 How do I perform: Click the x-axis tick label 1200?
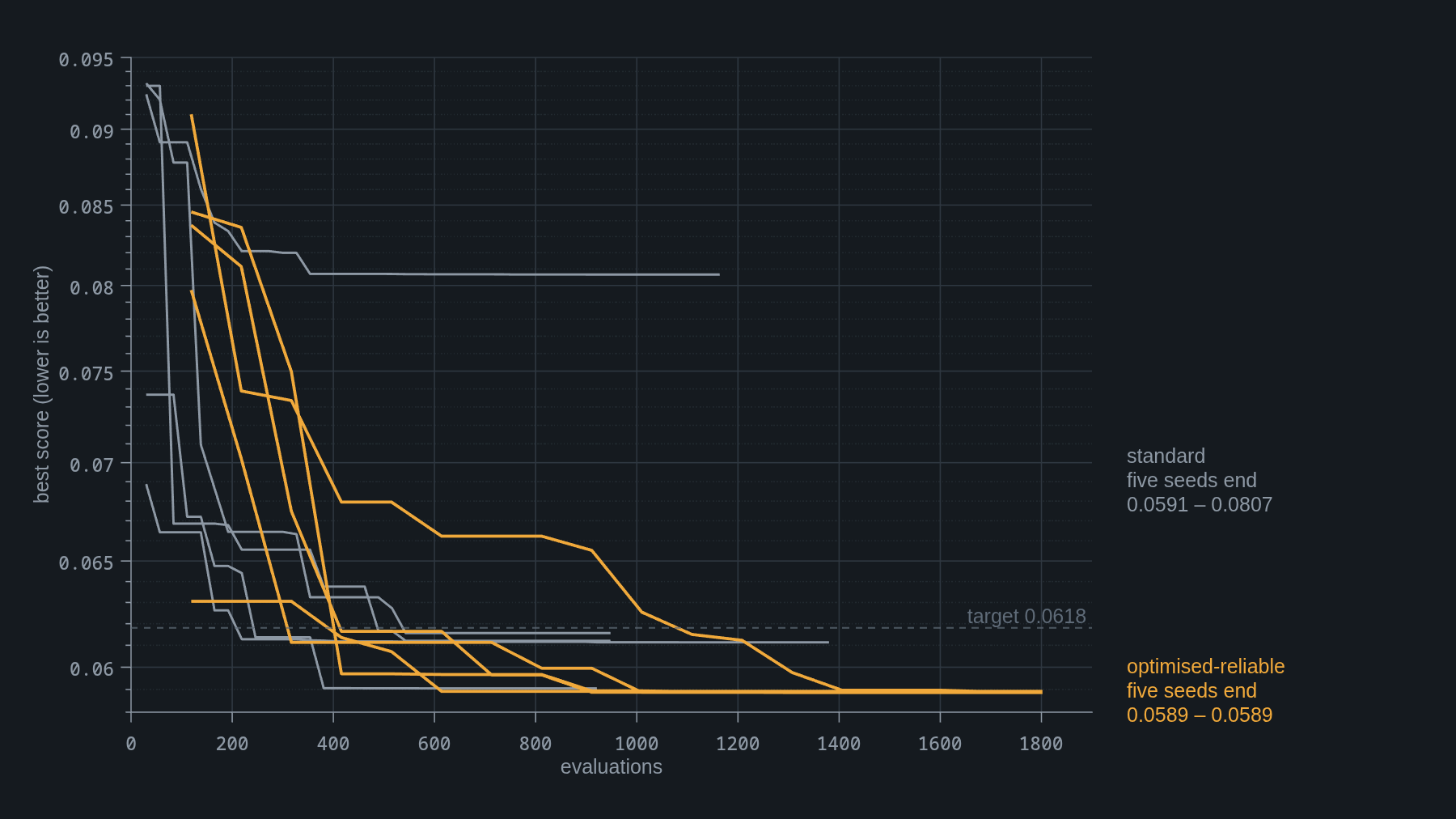click(738, 743)
